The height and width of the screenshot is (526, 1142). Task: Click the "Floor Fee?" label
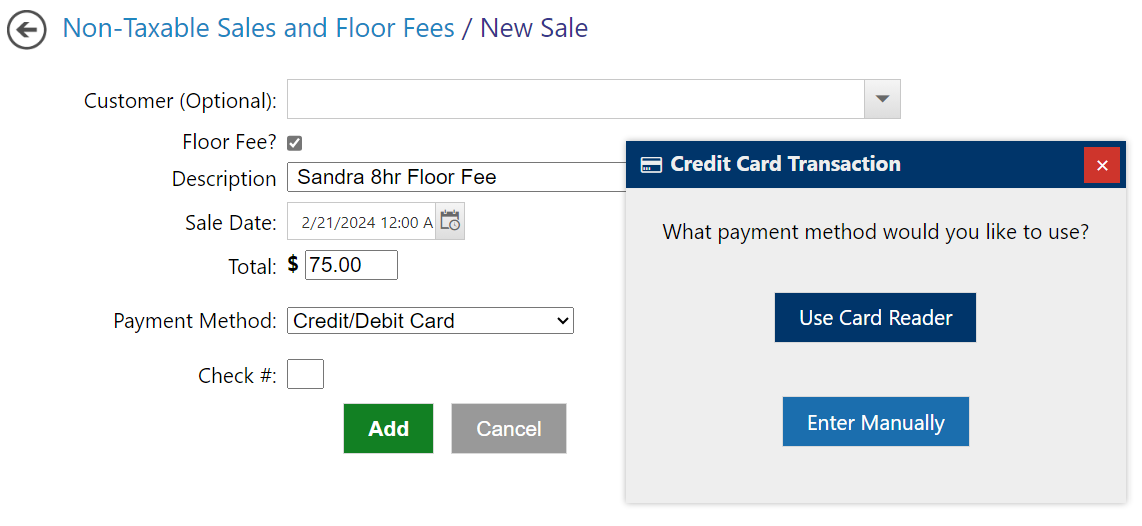(229, 142)
